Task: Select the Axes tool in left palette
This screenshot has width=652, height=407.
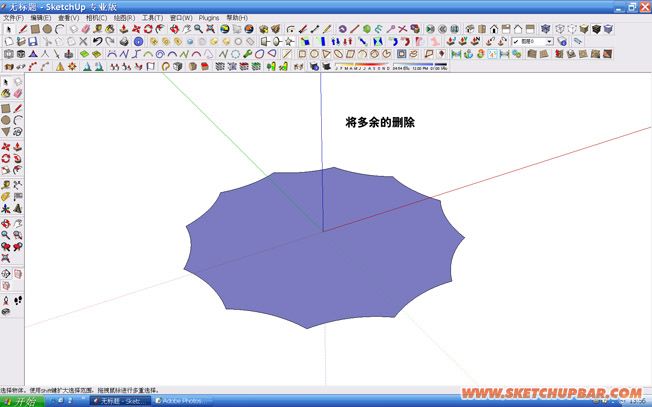Action: point(6,208)
